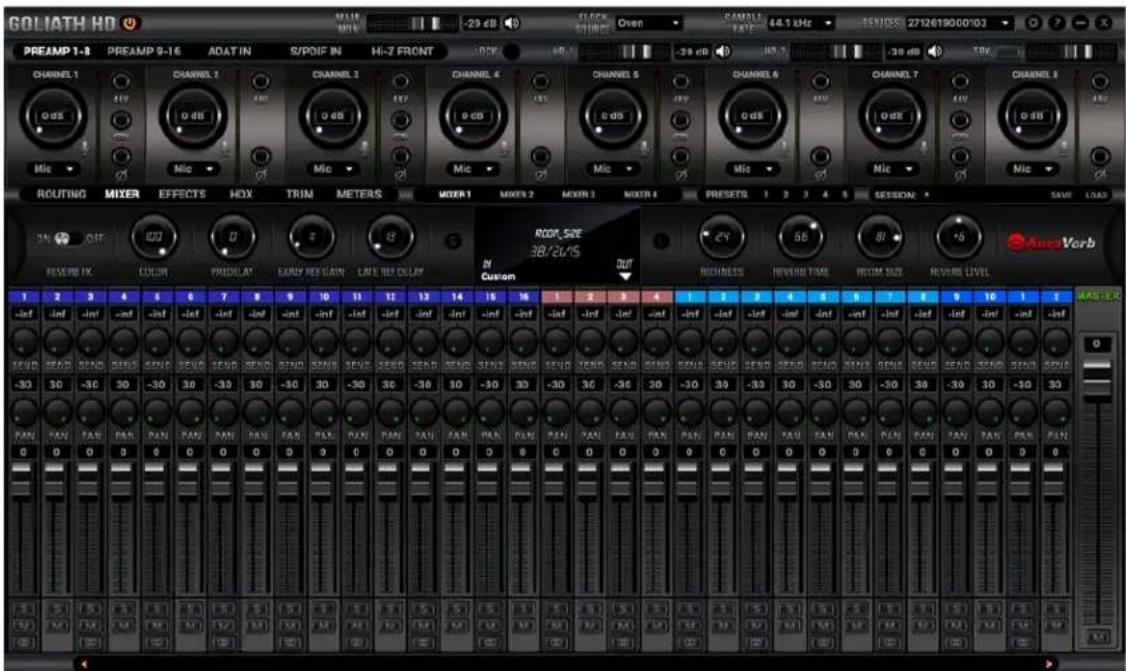1126x671 pixels.
Task: Click the Send knob on pink strip 1
Action: (x=557, y=342)
